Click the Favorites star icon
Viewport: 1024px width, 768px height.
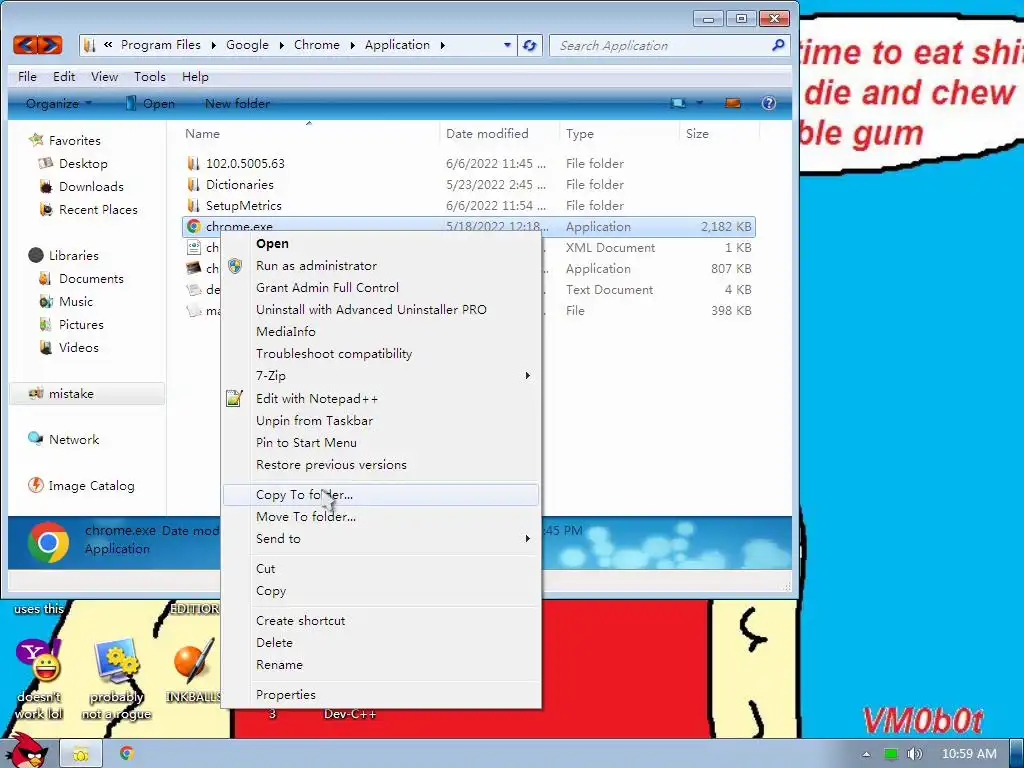36,140
